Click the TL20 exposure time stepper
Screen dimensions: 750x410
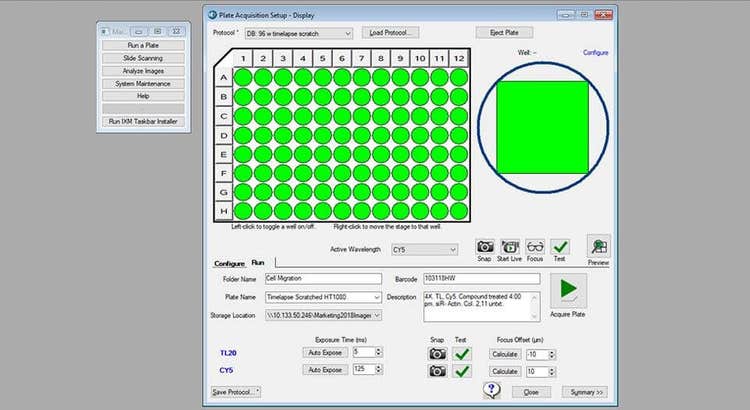pos(378,352)
